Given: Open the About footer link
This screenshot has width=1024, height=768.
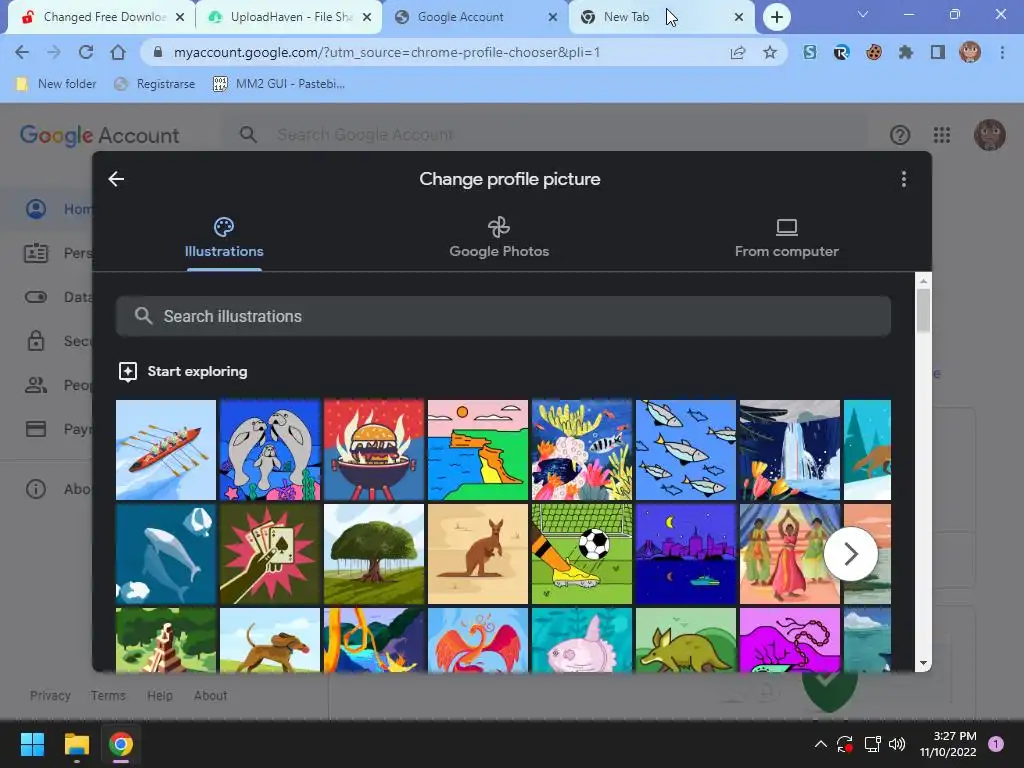Looking at the screenshot, I should (210, 696).
